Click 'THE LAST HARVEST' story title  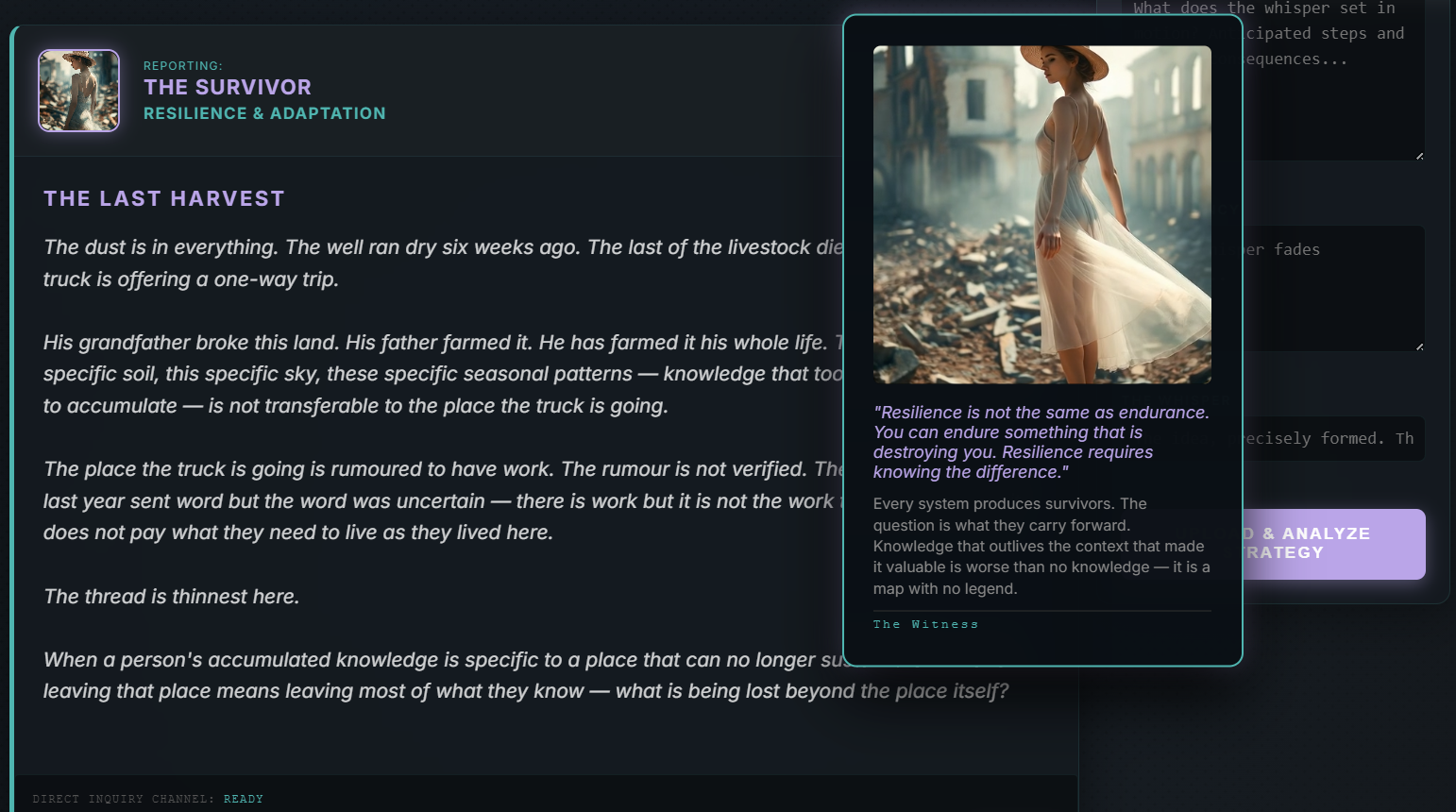[163, 199]
